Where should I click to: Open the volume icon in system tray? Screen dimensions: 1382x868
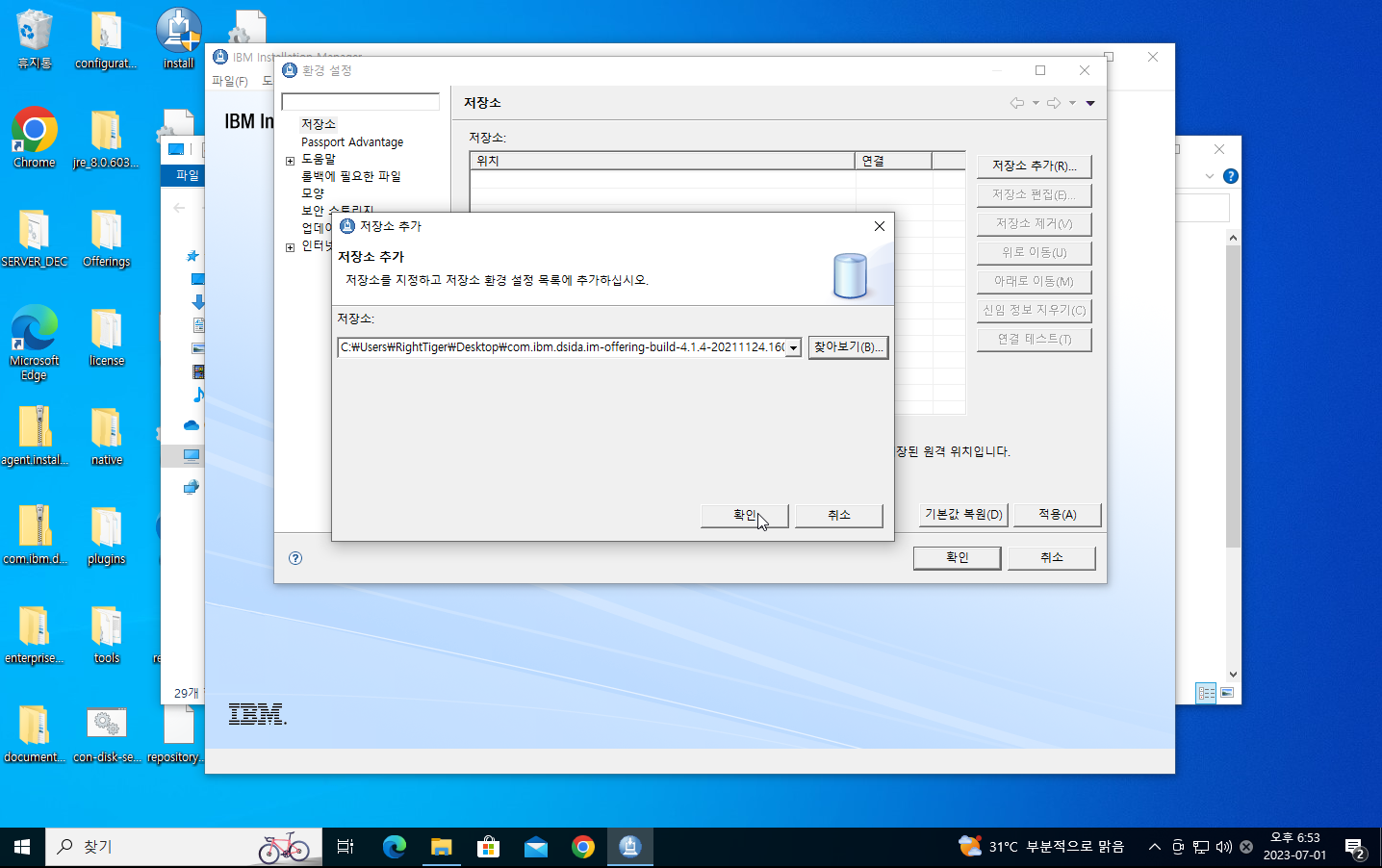tap(1223, 847)
